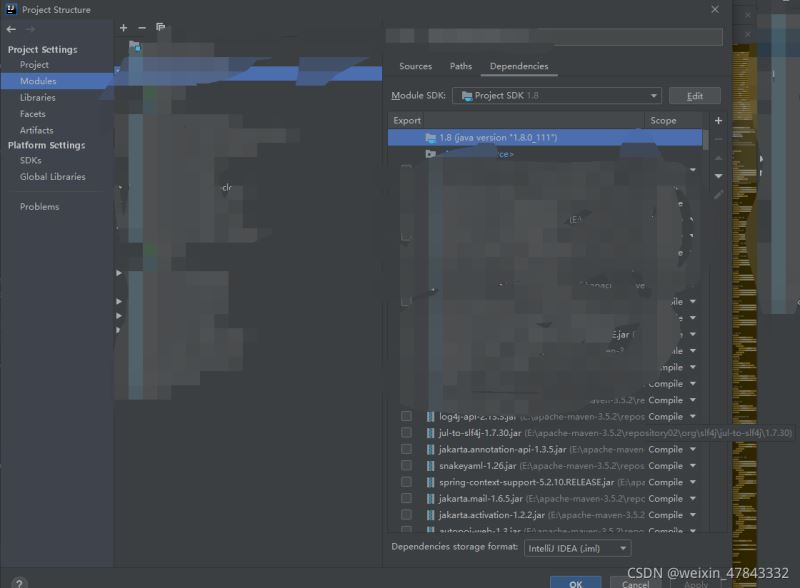
Task: Open Libraries settings
Action: click(38, 97)
